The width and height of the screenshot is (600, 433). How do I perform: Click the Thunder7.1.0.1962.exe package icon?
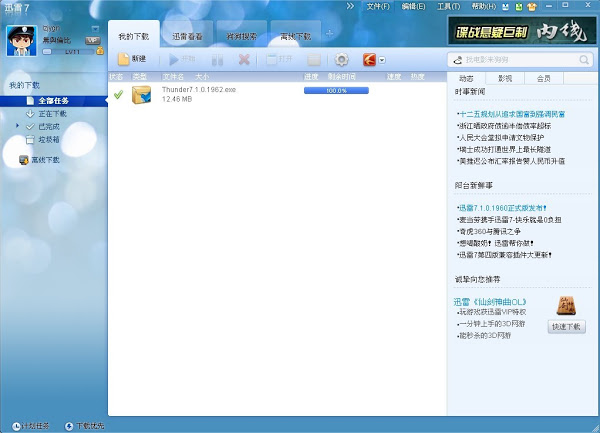[142, 95]
